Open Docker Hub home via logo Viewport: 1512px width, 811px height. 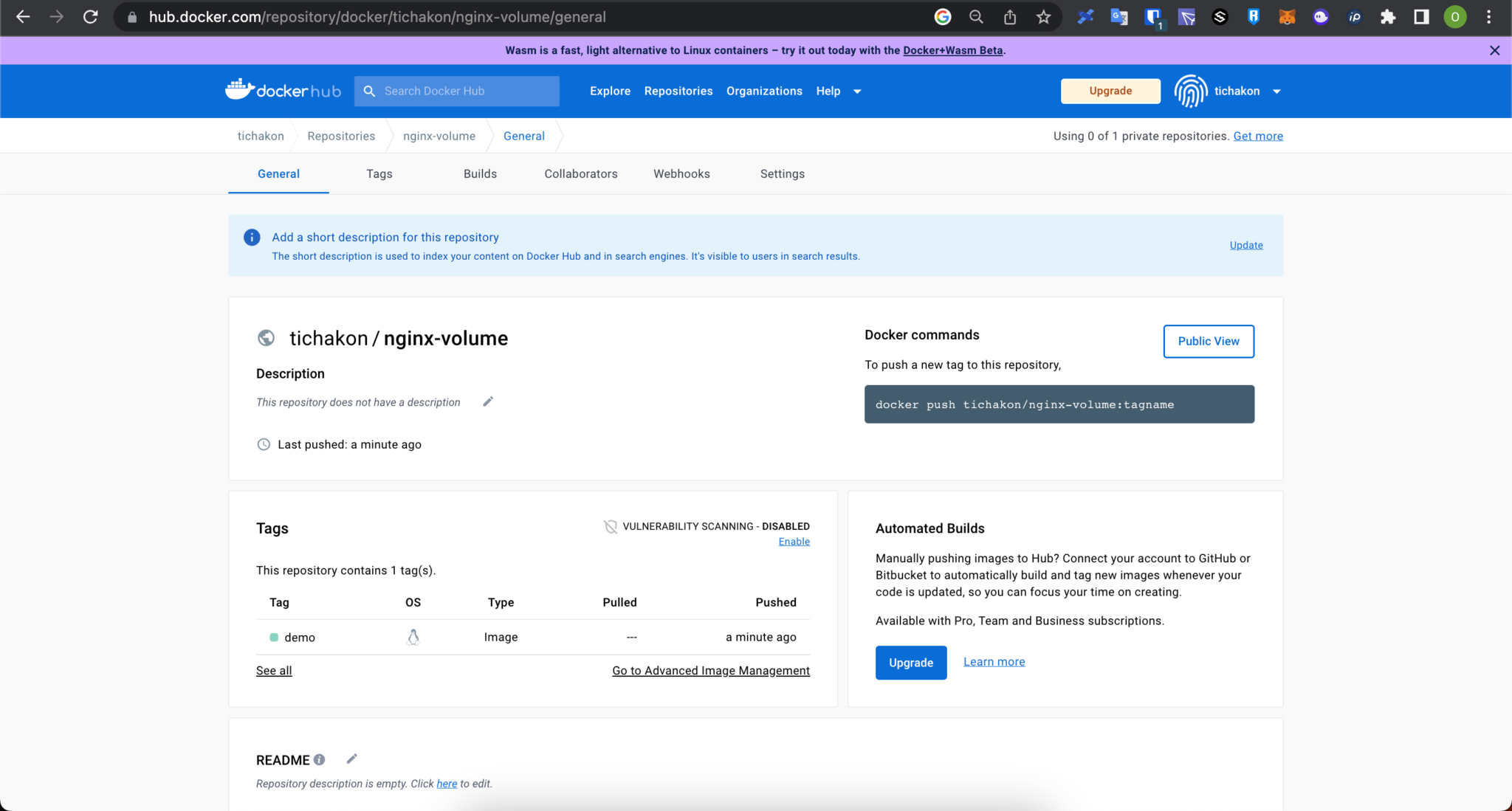283,90
